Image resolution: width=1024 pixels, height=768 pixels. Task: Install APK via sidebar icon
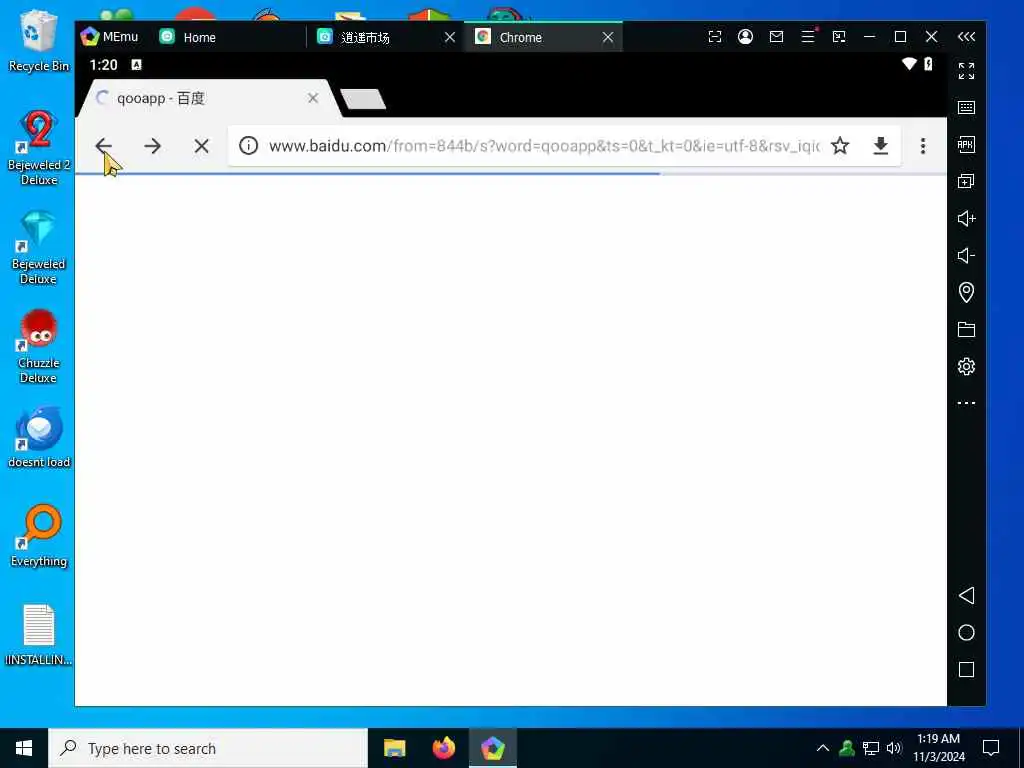point(967,144)
